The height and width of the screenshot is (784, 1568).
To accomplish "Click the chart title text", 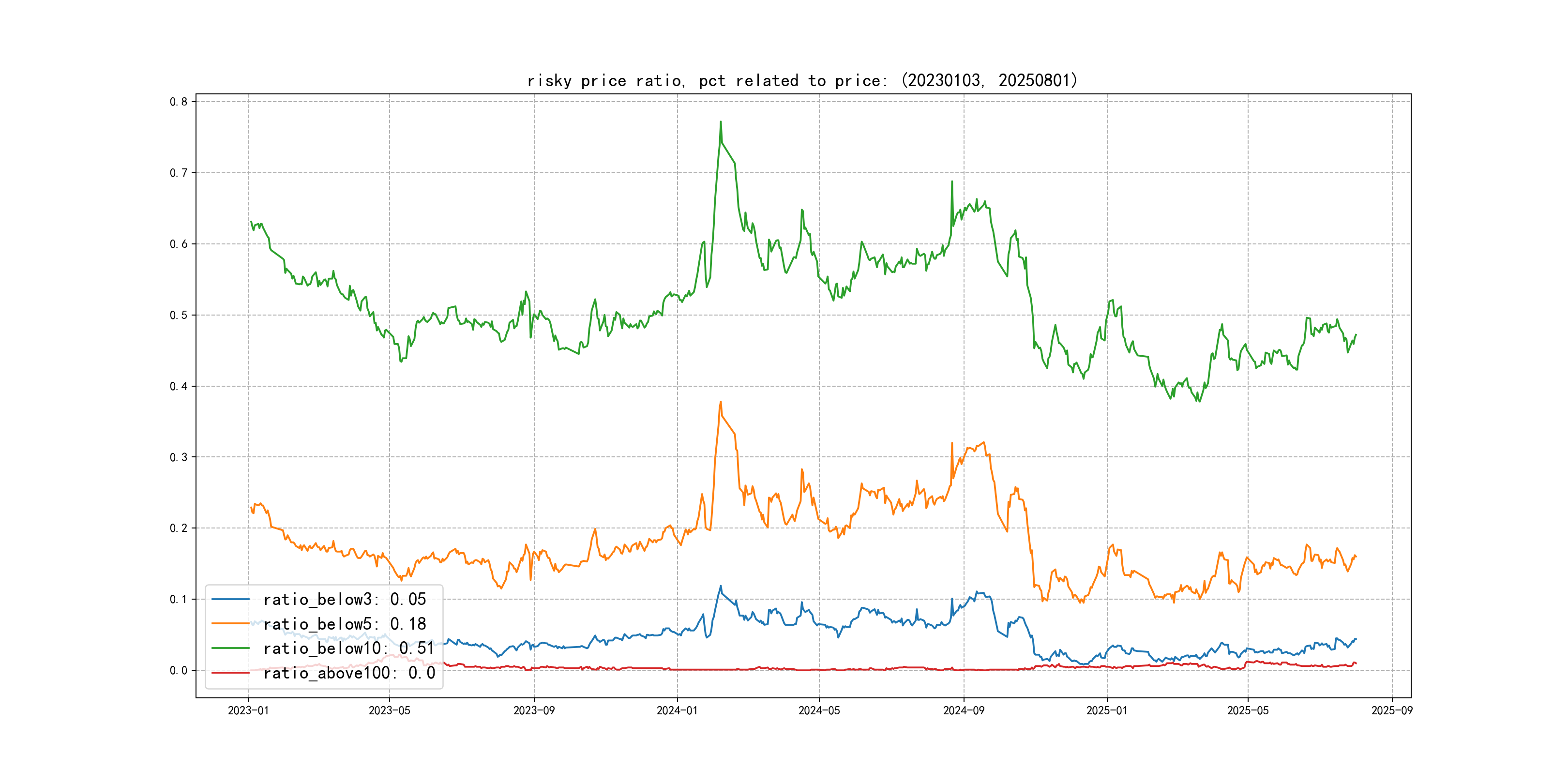I will click(802, 80).
